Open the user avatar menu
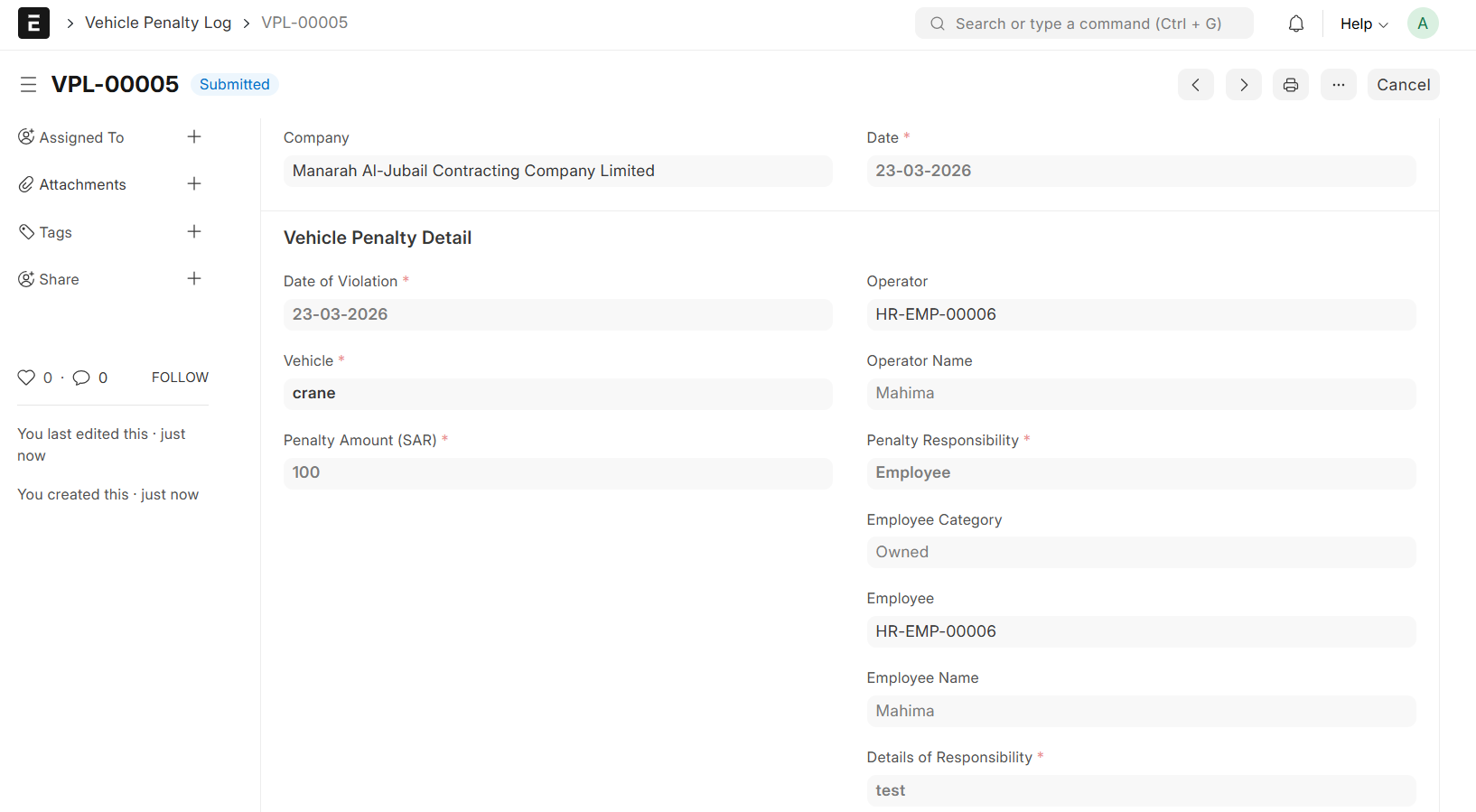 pos(1422,23)
